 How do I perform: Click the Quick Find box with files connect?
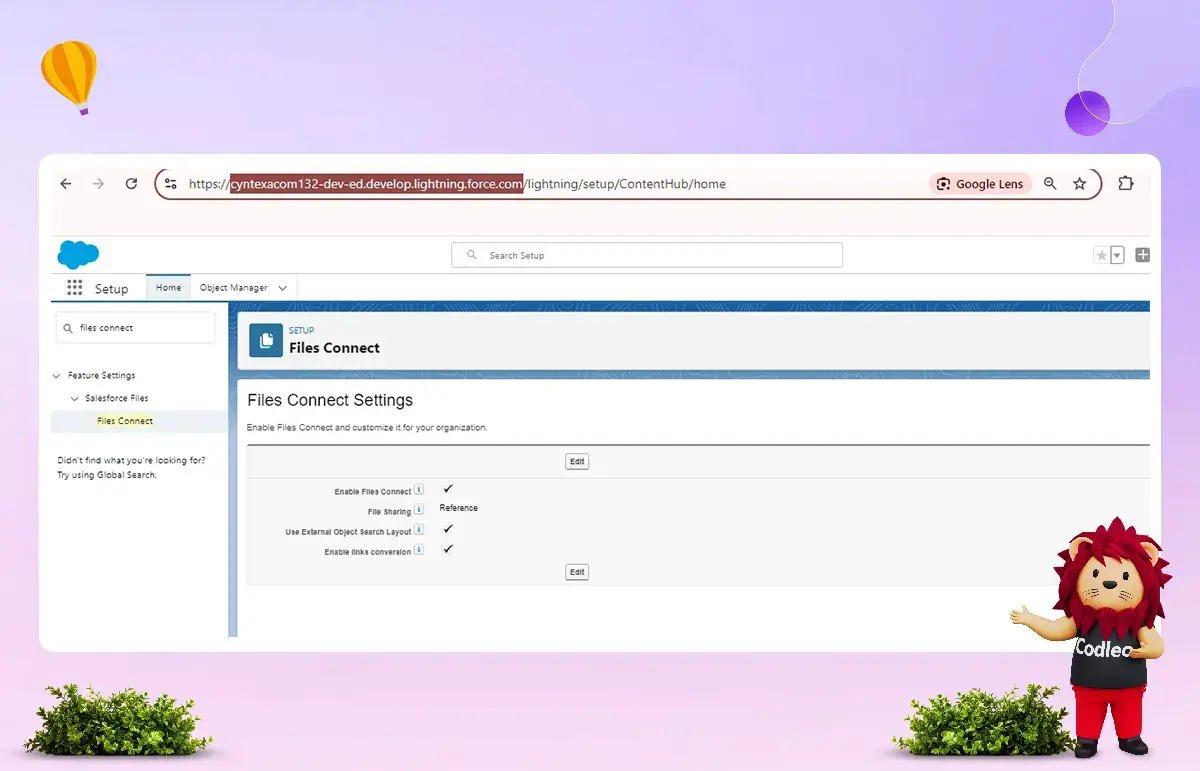pos(135,328)
